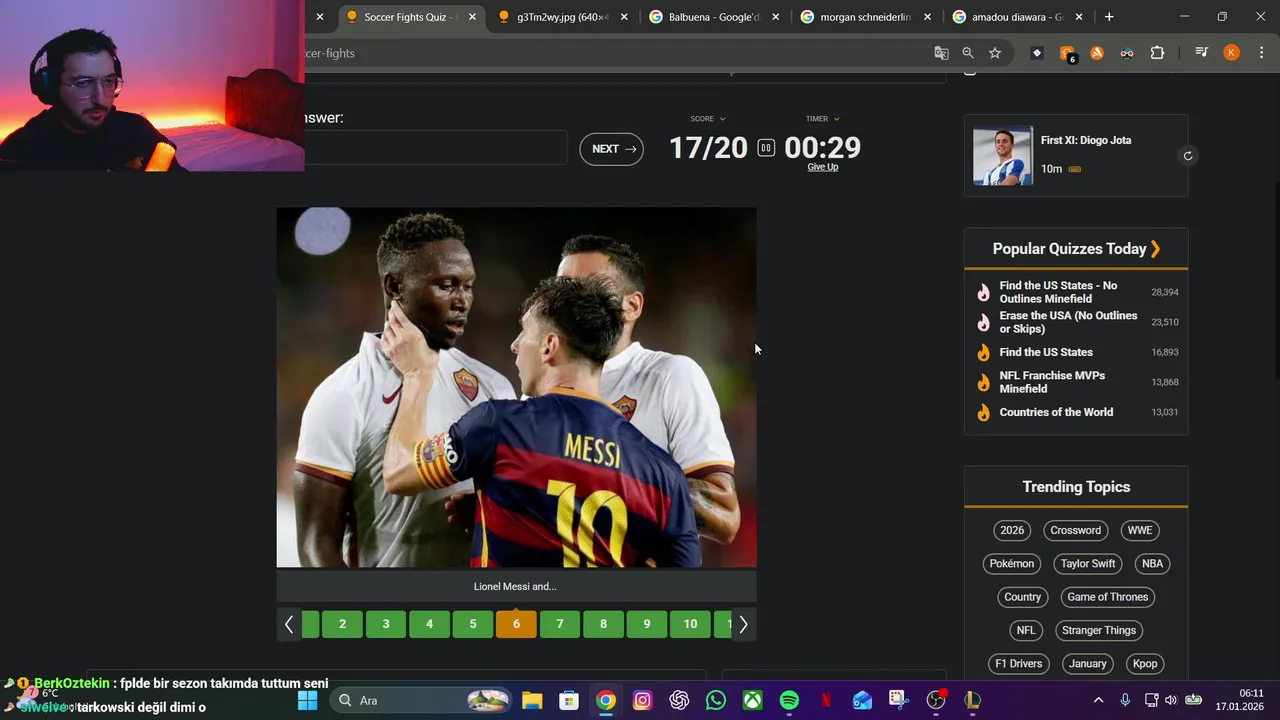Select question 2
Viewport: 1280px width, 720px height.
pos(342,624)
